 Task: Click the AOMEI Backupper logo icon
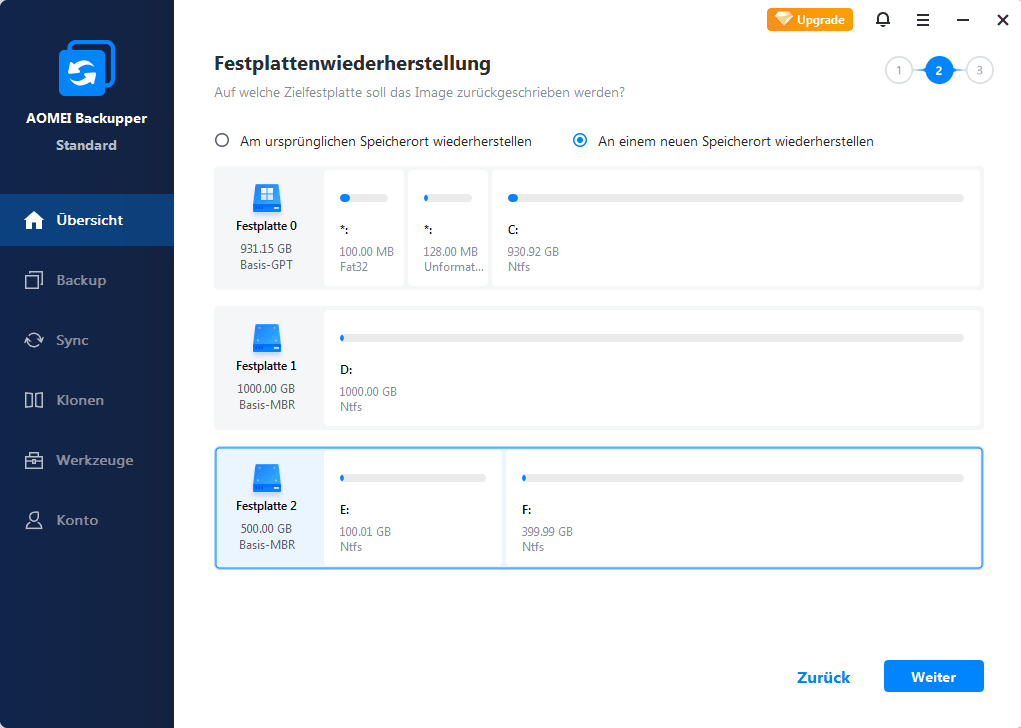click(88, 70)
